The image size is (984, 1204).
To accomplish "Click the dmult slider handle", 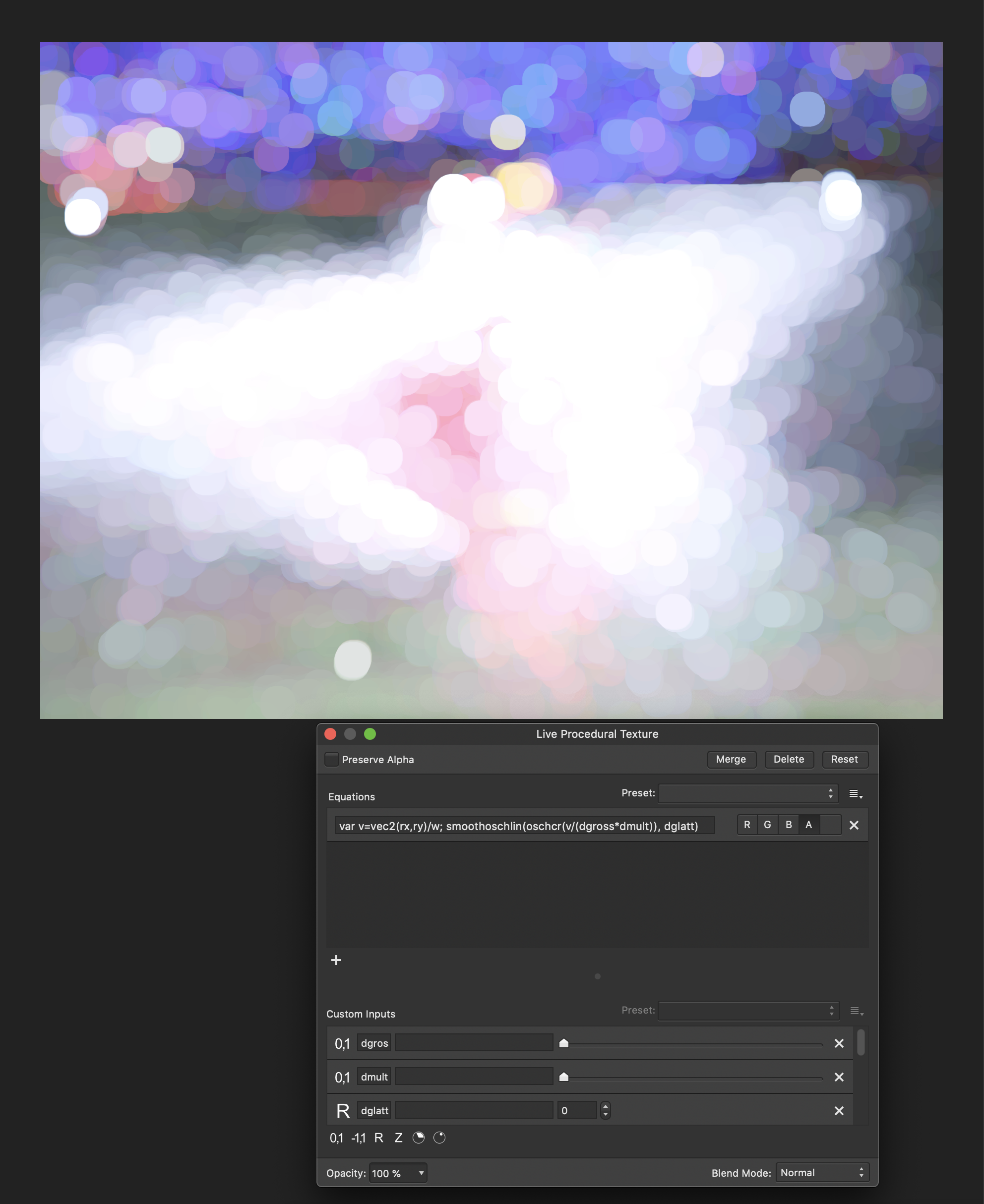I will pos(563,1077).
